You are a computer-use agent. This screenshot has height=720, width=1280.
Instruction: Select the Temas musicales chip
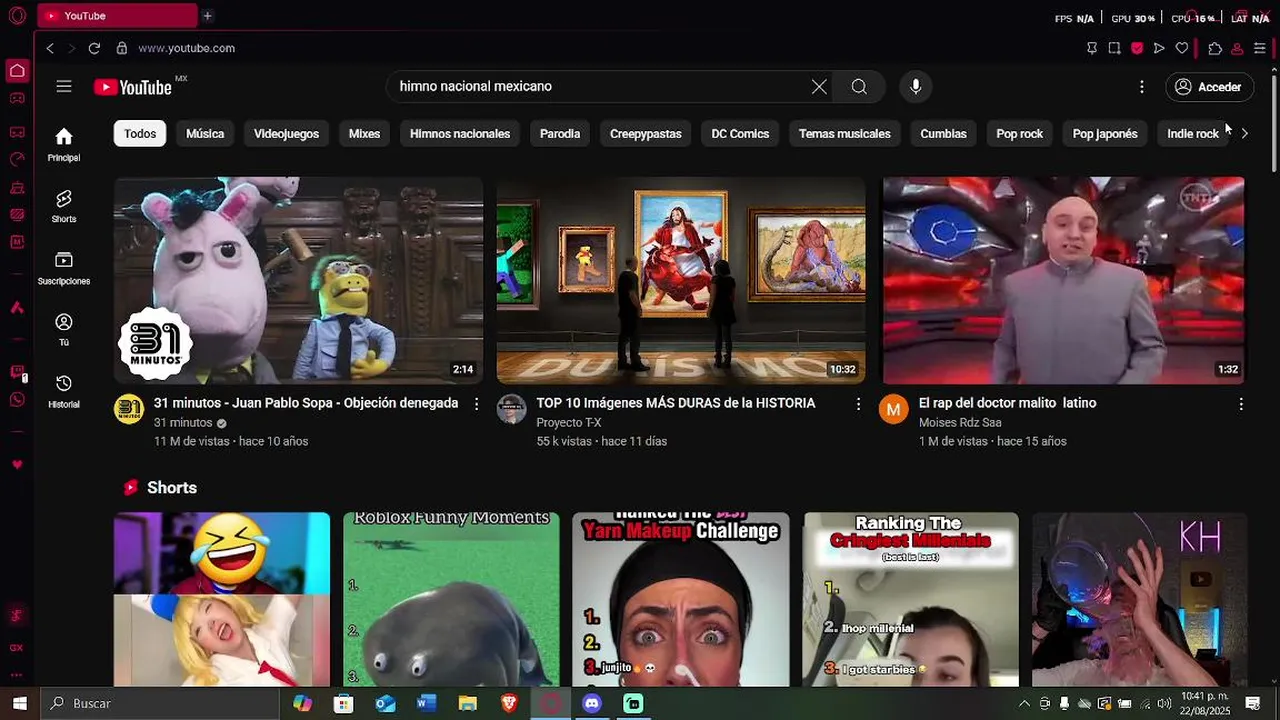tap(845, 134)
